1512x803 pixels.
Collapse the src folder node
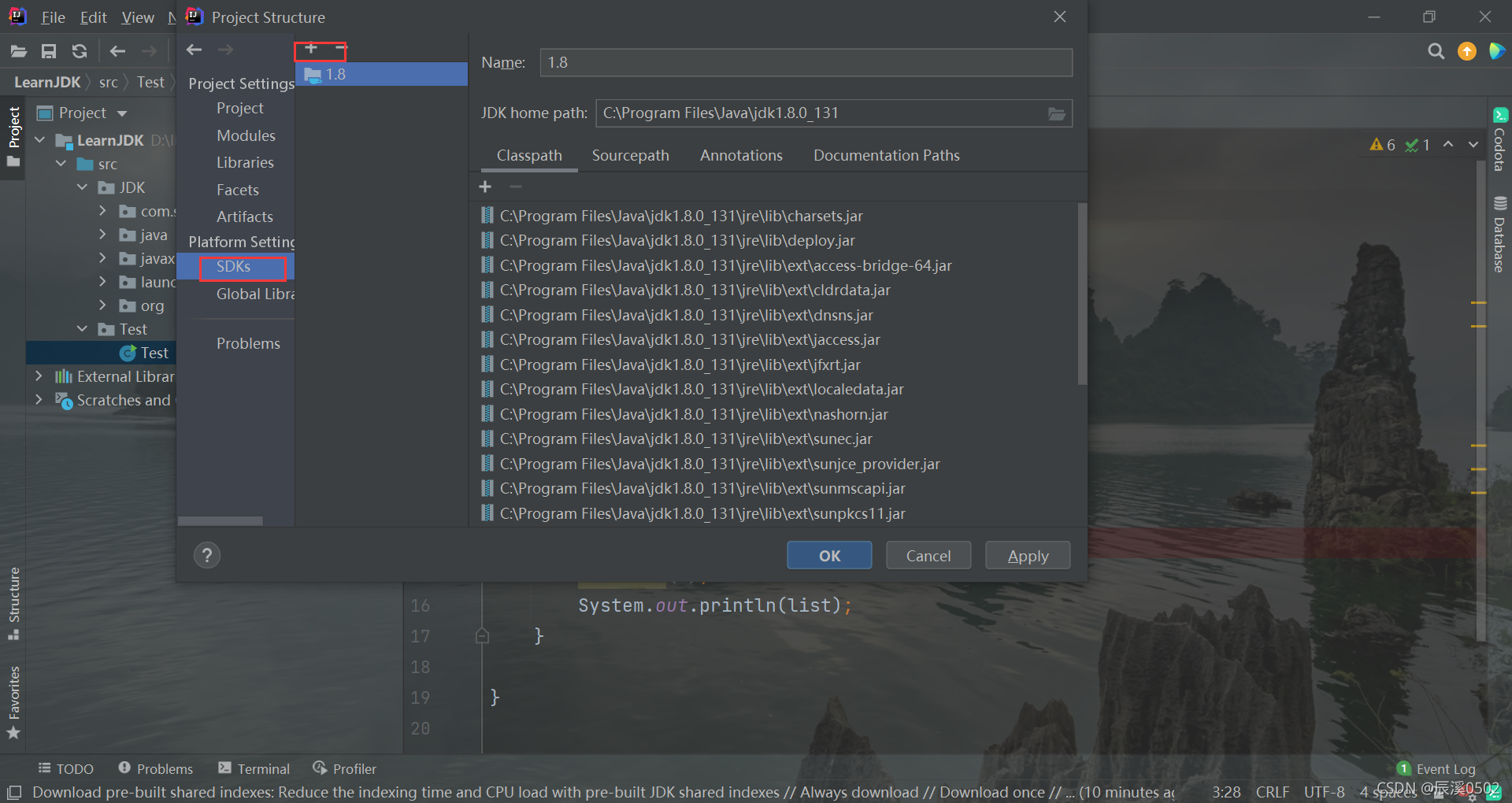pos(61,164)
